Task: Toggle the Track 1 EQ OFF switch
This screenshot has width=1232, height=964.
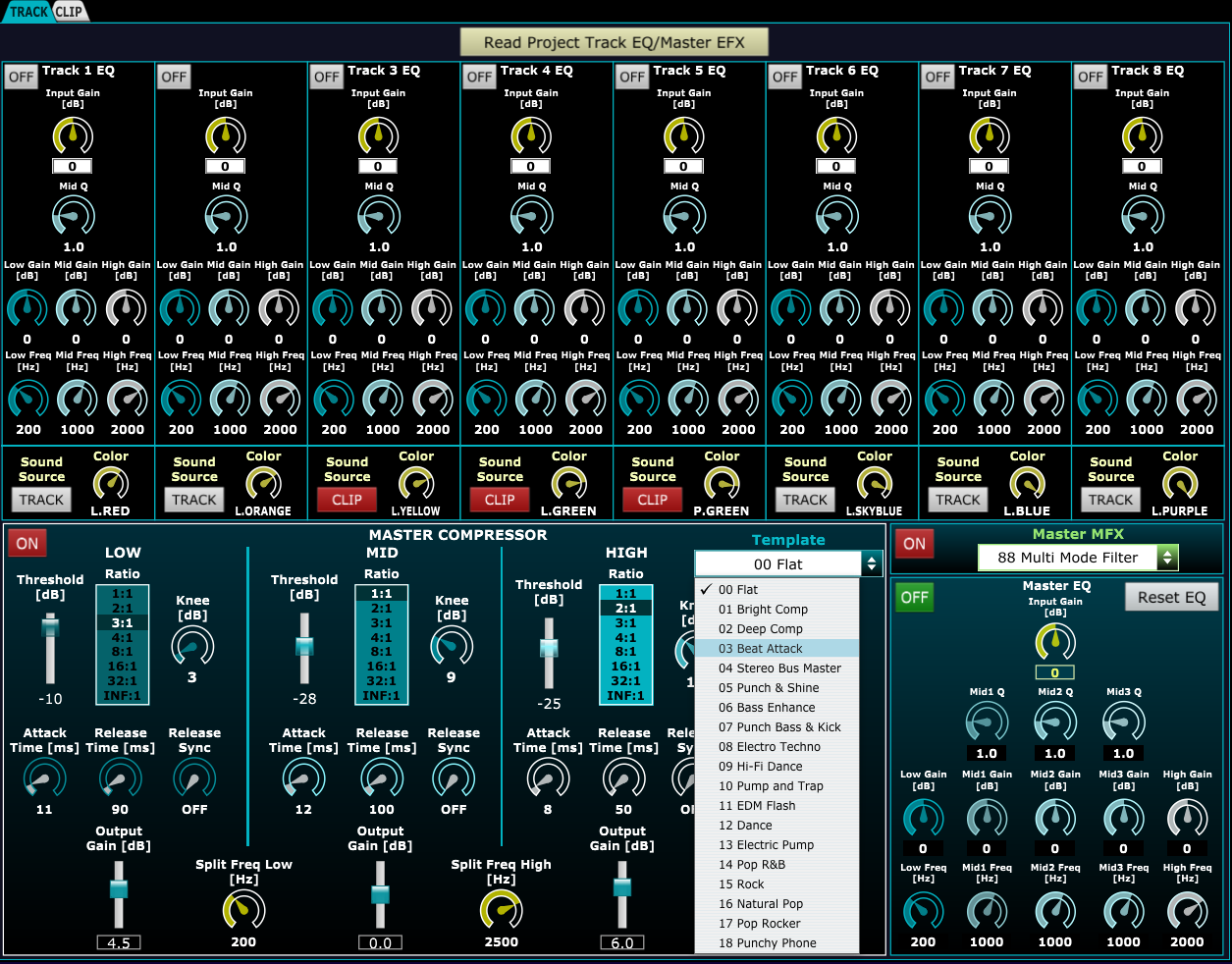Action: (21, 77)
